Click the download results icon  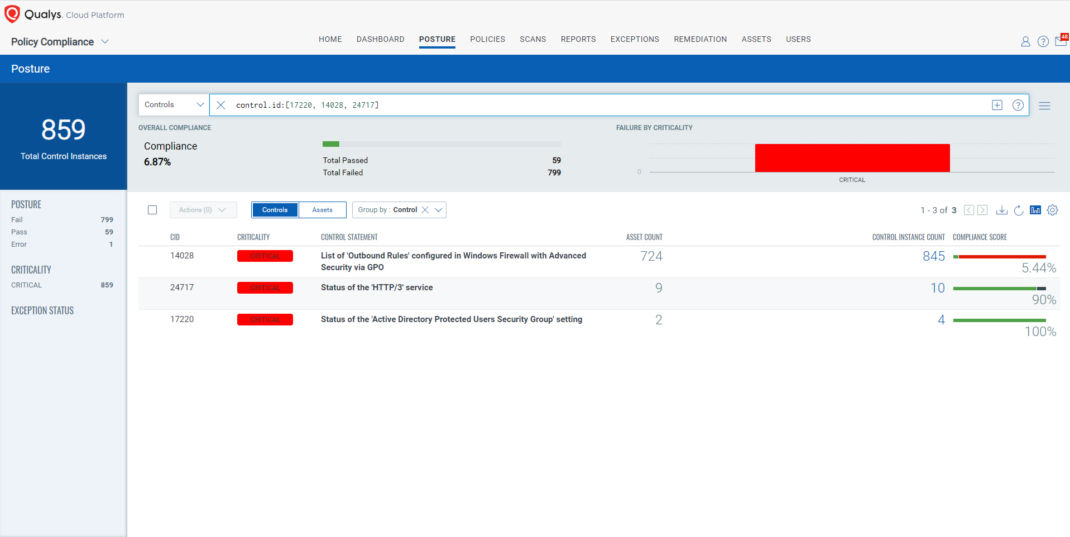pos(1001,210)
